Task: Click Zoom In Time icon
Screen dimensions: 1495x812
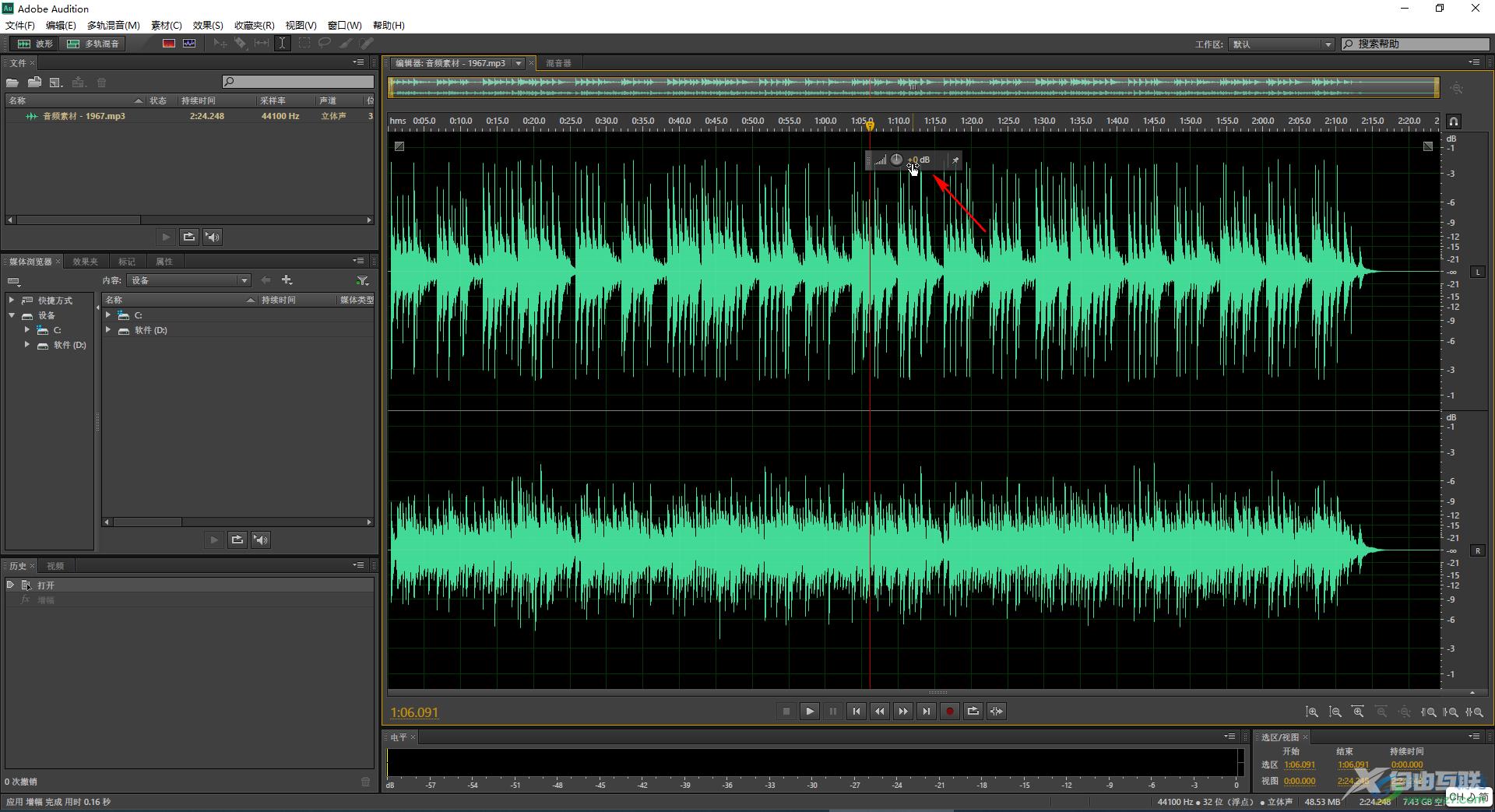Action: click(x=1359, y=712)
